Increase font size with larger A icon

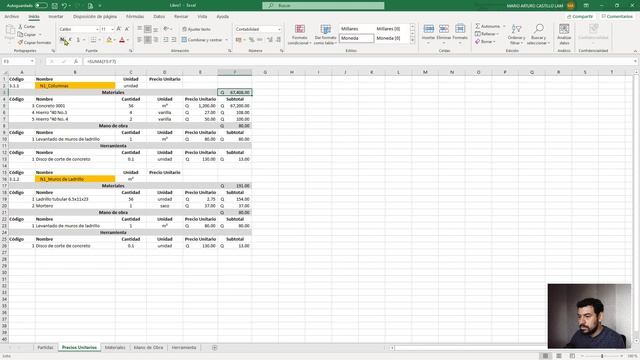119,29
